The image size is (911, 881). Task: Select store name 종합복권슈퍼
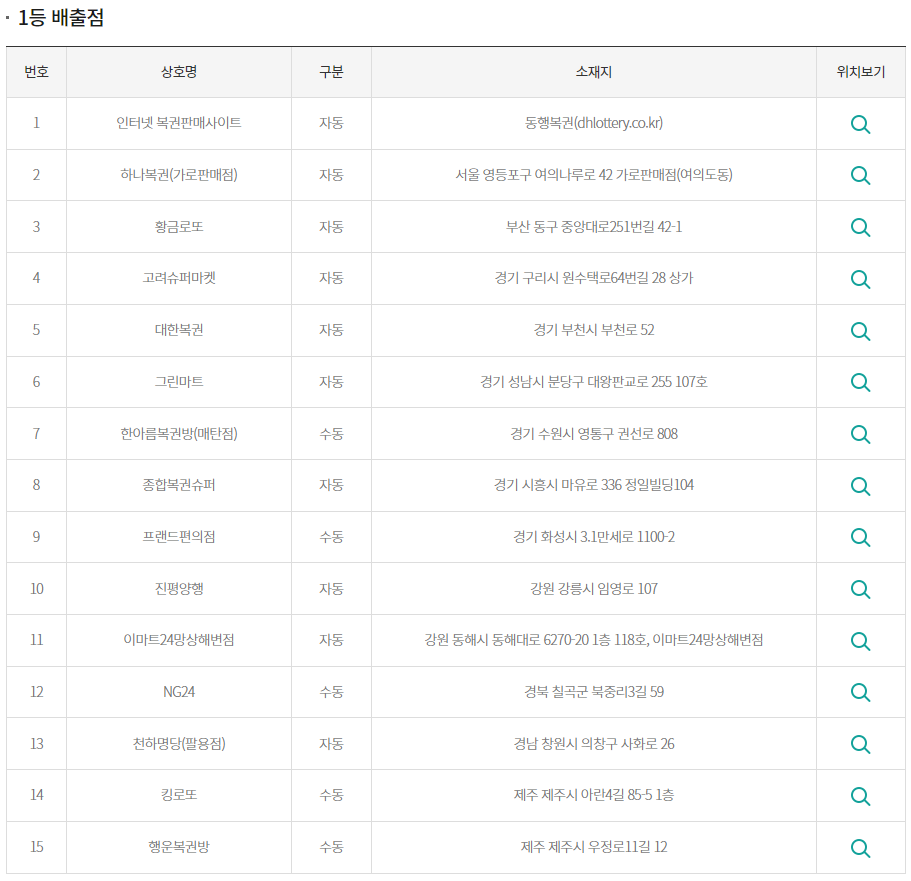tap(179, 484)
